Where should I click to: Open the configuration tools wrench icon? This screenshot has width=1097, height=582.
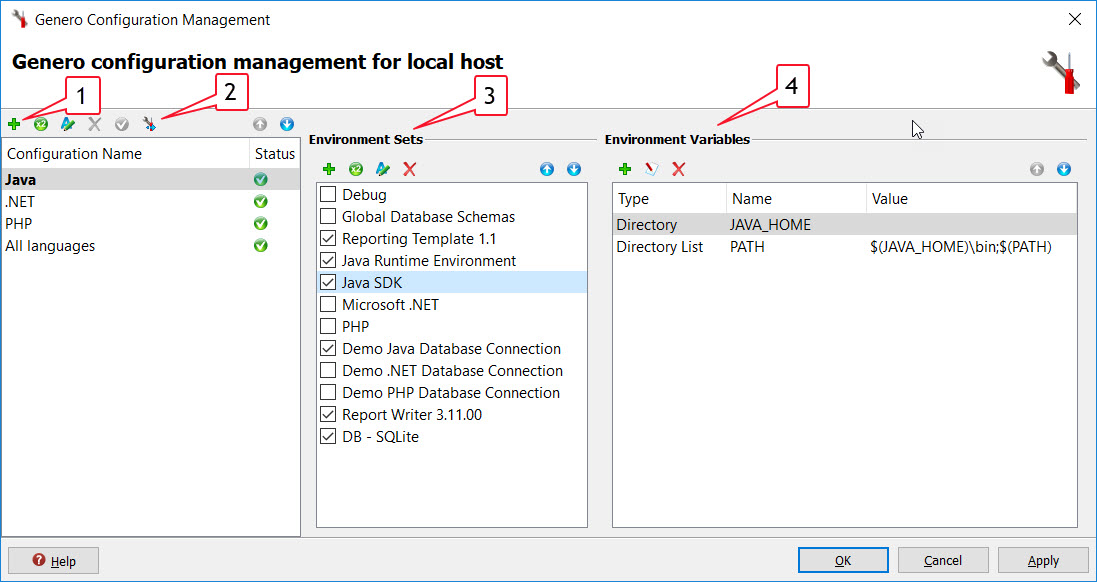(147, 124)
